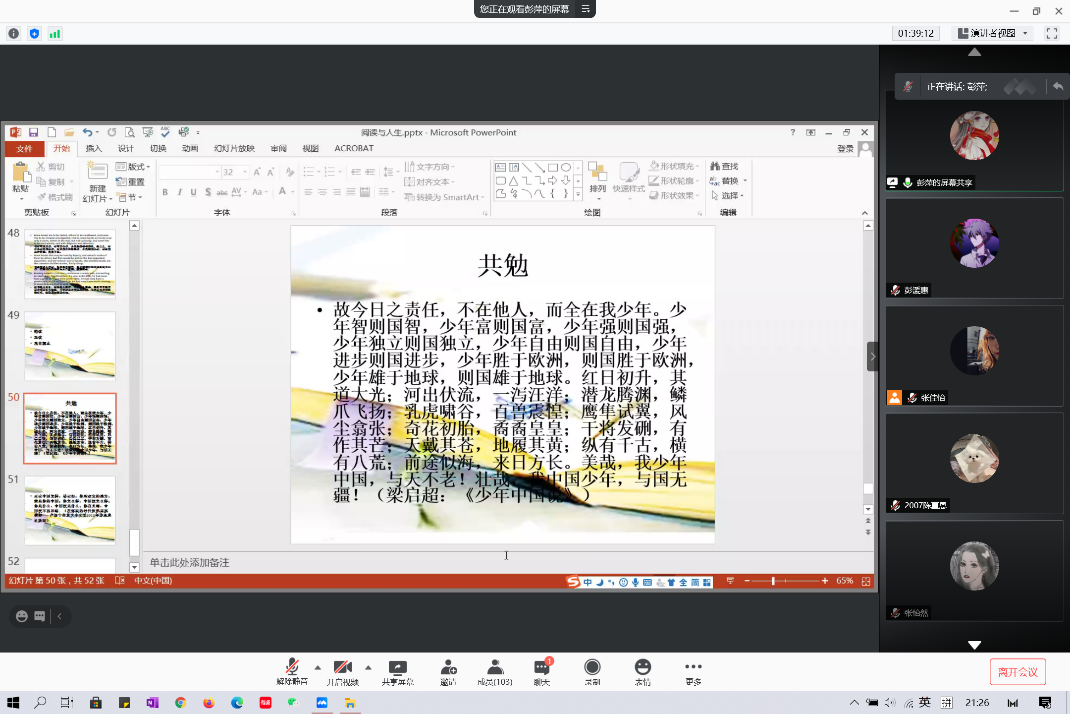Toggle the microphone unmute button
This screenshot has width=1070, height=714.
pos(292,668)
